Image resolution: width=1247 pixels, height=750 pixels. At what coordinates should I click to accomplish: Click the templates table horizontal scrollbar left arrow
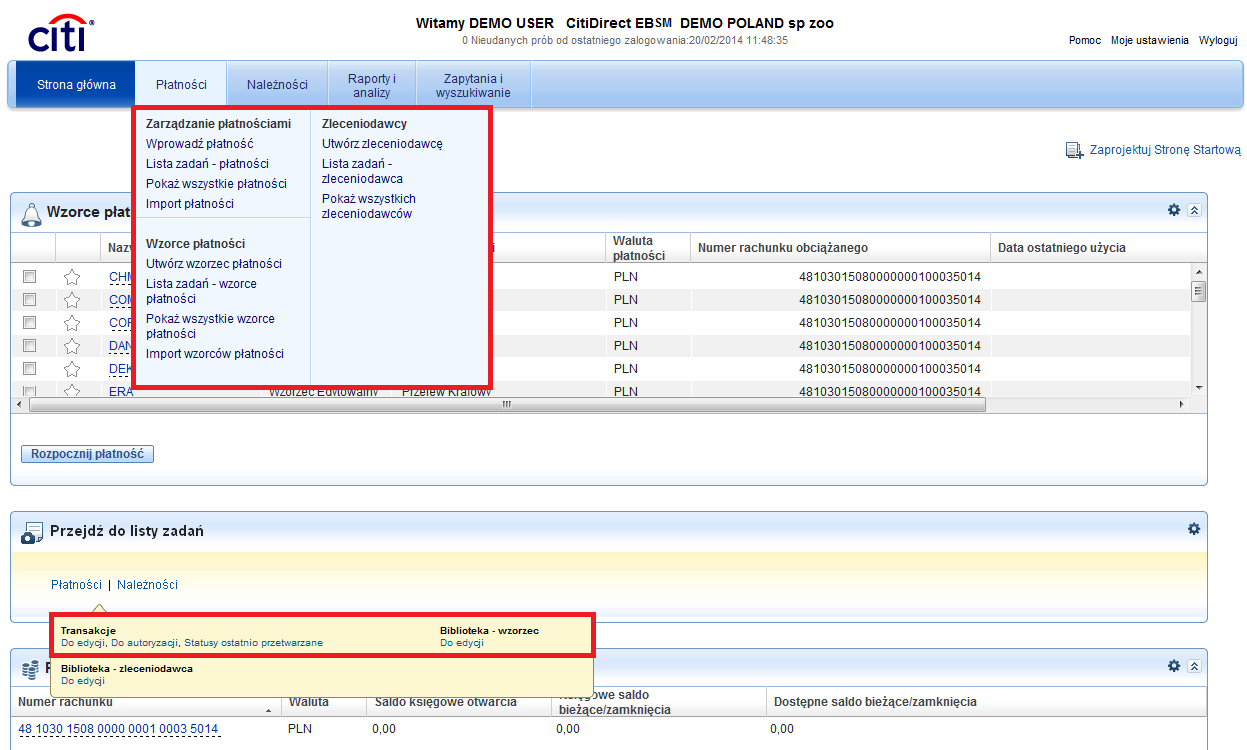coord(18,405)
